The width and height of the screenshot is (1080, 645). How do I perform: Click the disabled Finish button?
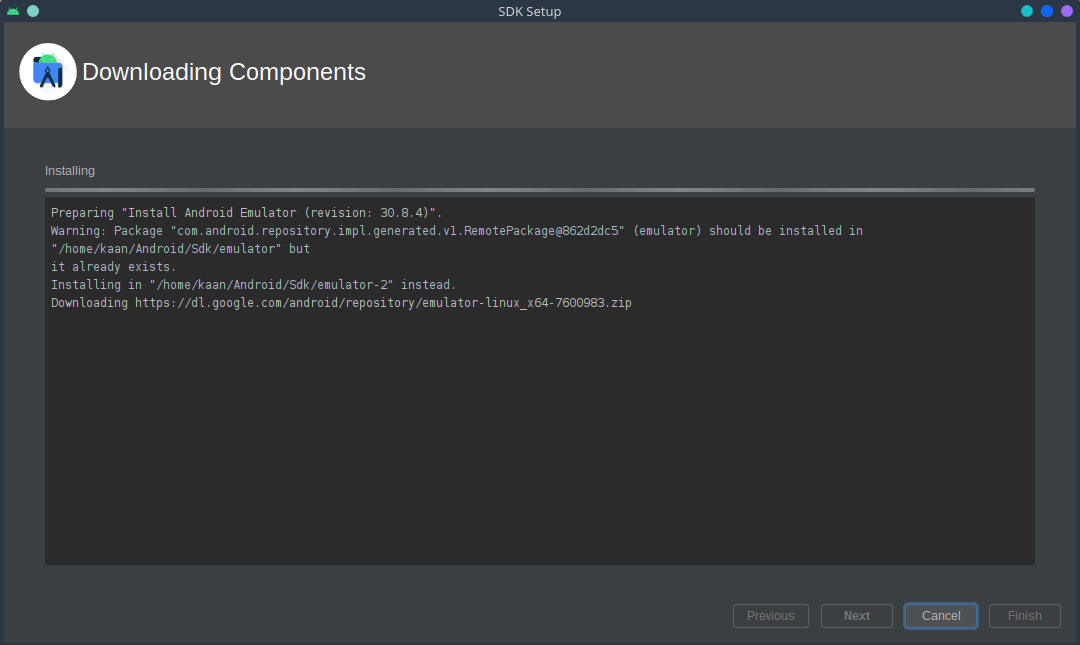[x=1025, y=616]
